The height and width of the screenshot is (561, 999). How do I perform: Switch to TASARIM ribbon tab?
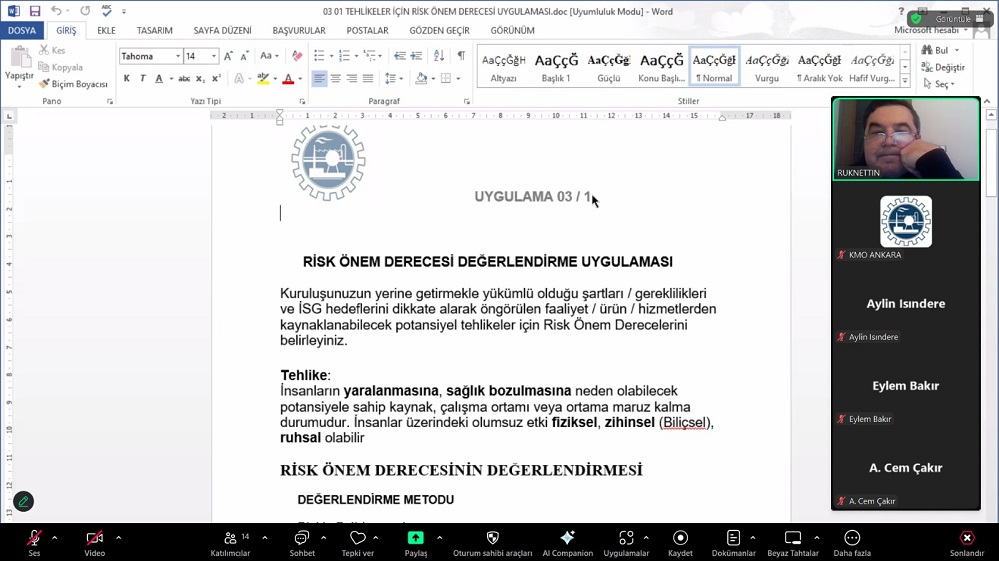[155, 30]
